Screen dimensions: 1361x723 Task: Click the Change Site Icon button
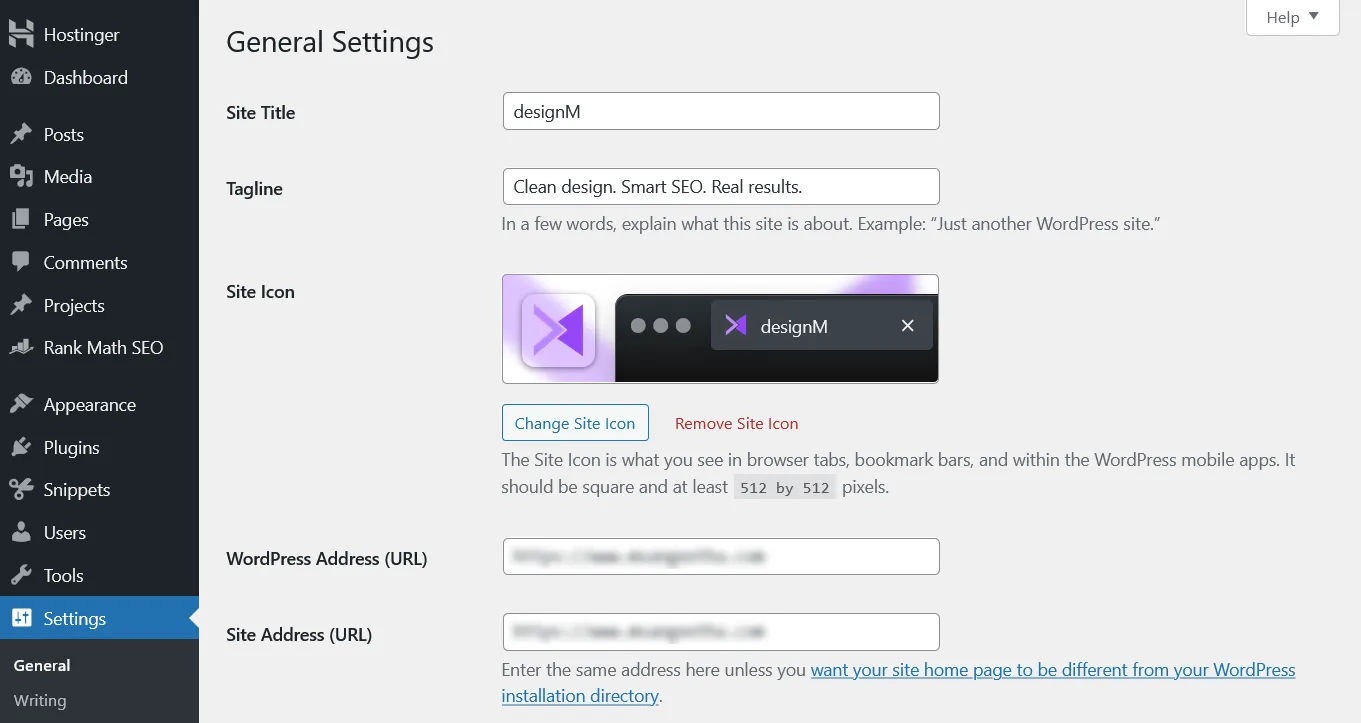575,422
